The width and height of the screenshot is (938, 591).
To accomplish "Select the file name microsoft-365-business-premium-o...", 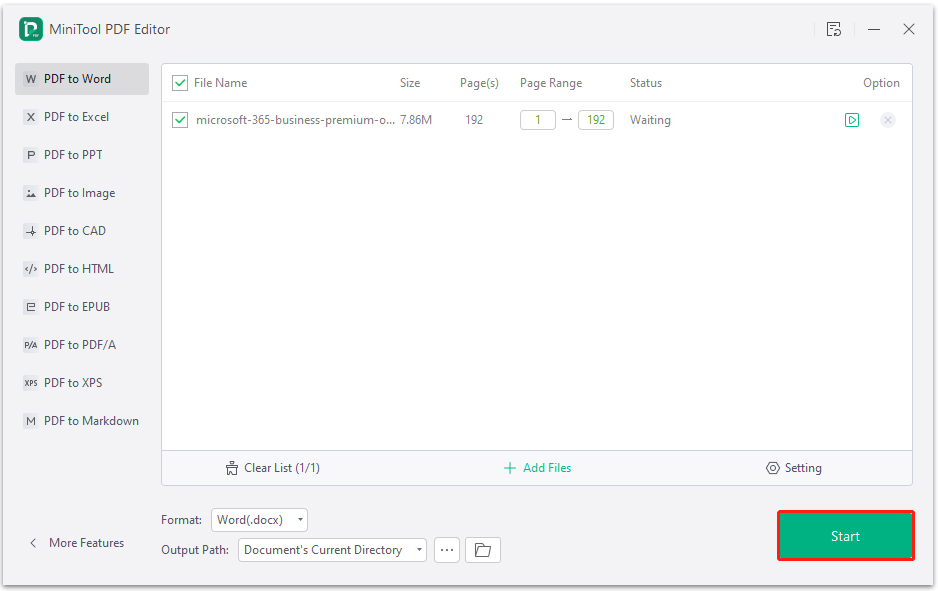I will [x=296, y=120].
